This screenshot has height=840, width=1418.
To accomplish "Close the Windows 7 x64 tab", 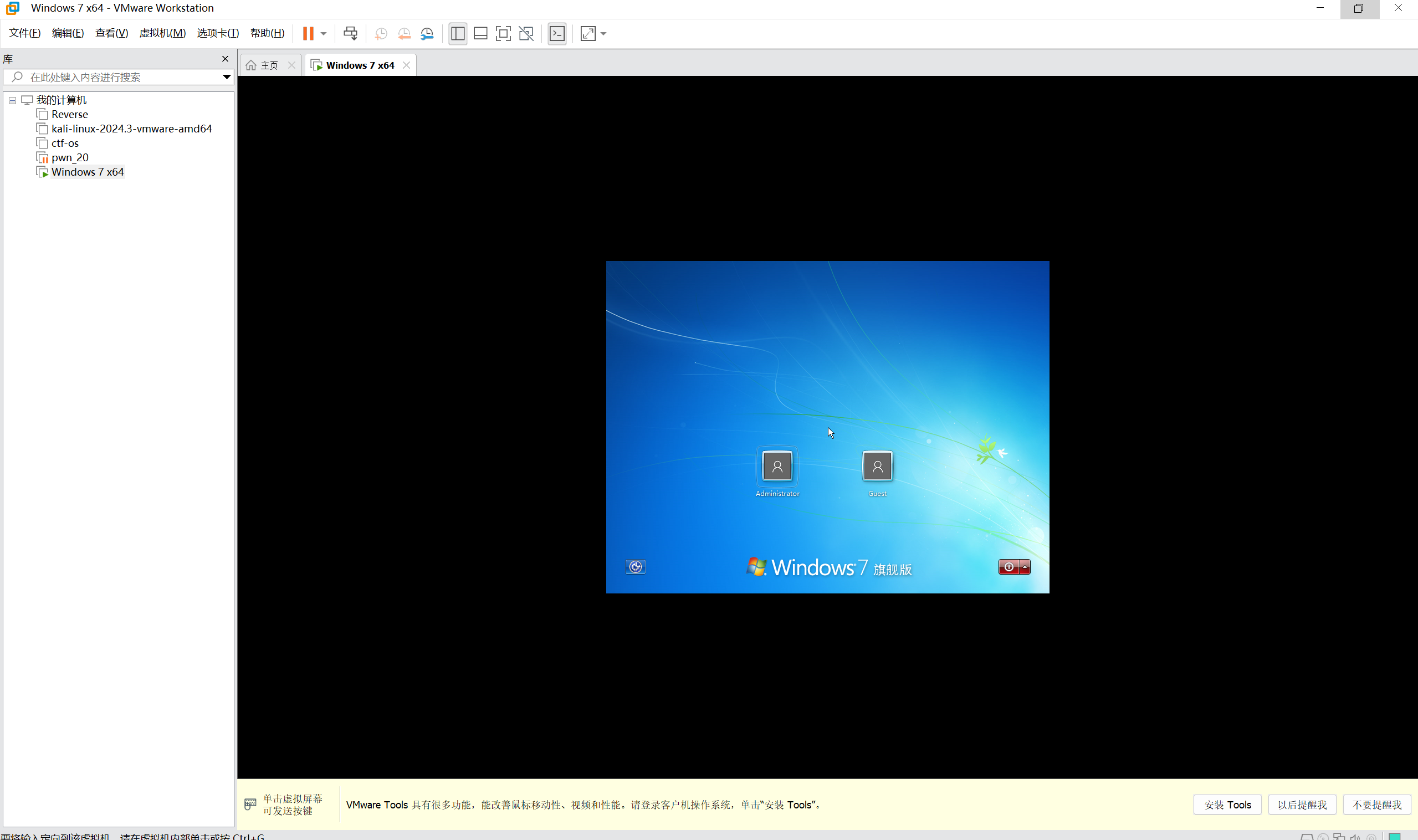I will 406,65.
